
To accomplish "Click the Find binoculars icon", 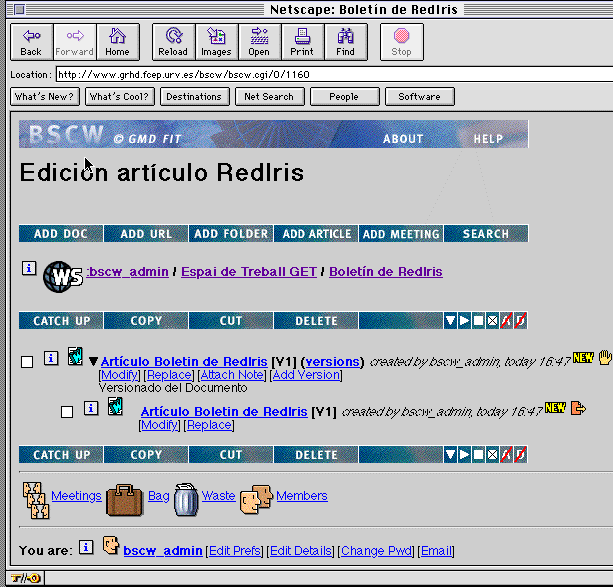I will click(x=345, y=41).
